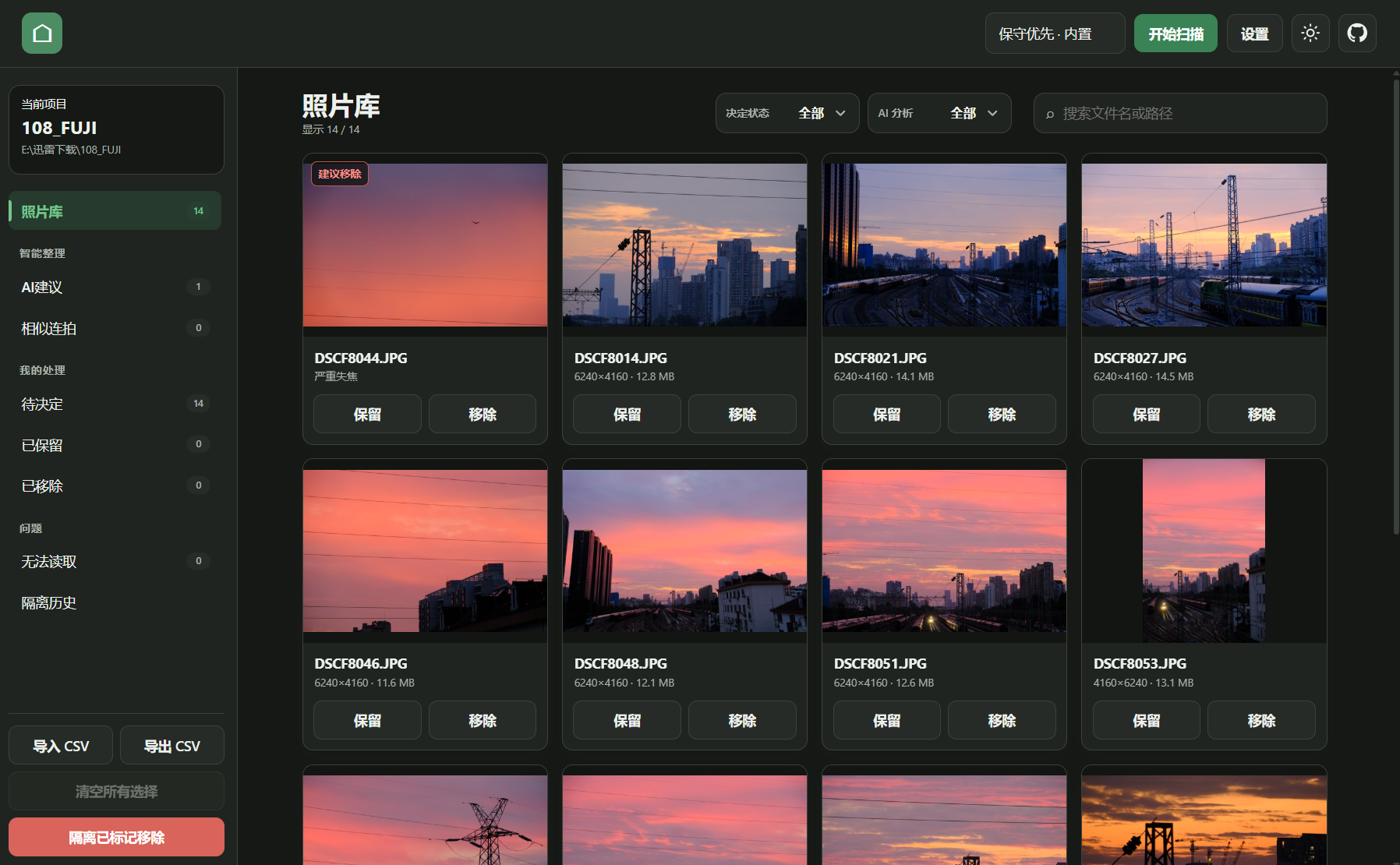Click the 108_FUJI project name
This screenshot has height=865, width=1400.
59,128
